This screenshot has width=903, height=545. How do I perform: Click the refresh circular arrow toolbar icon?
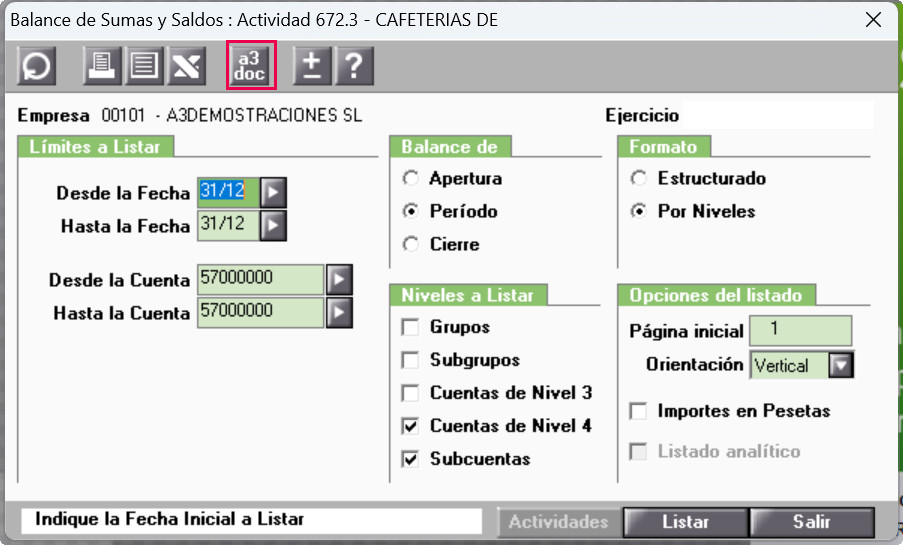click(36, 66)
